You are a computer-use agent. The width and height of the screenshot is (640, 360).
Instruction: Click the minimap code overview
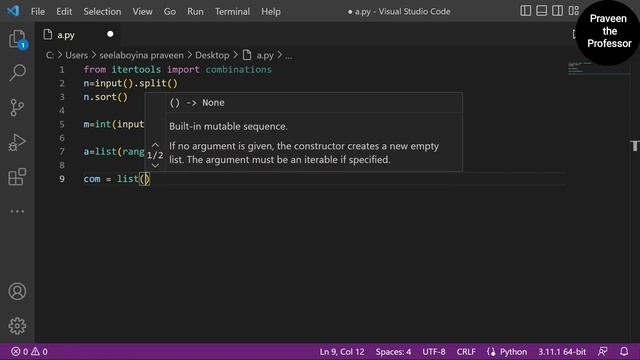click(x=598, y=68)
